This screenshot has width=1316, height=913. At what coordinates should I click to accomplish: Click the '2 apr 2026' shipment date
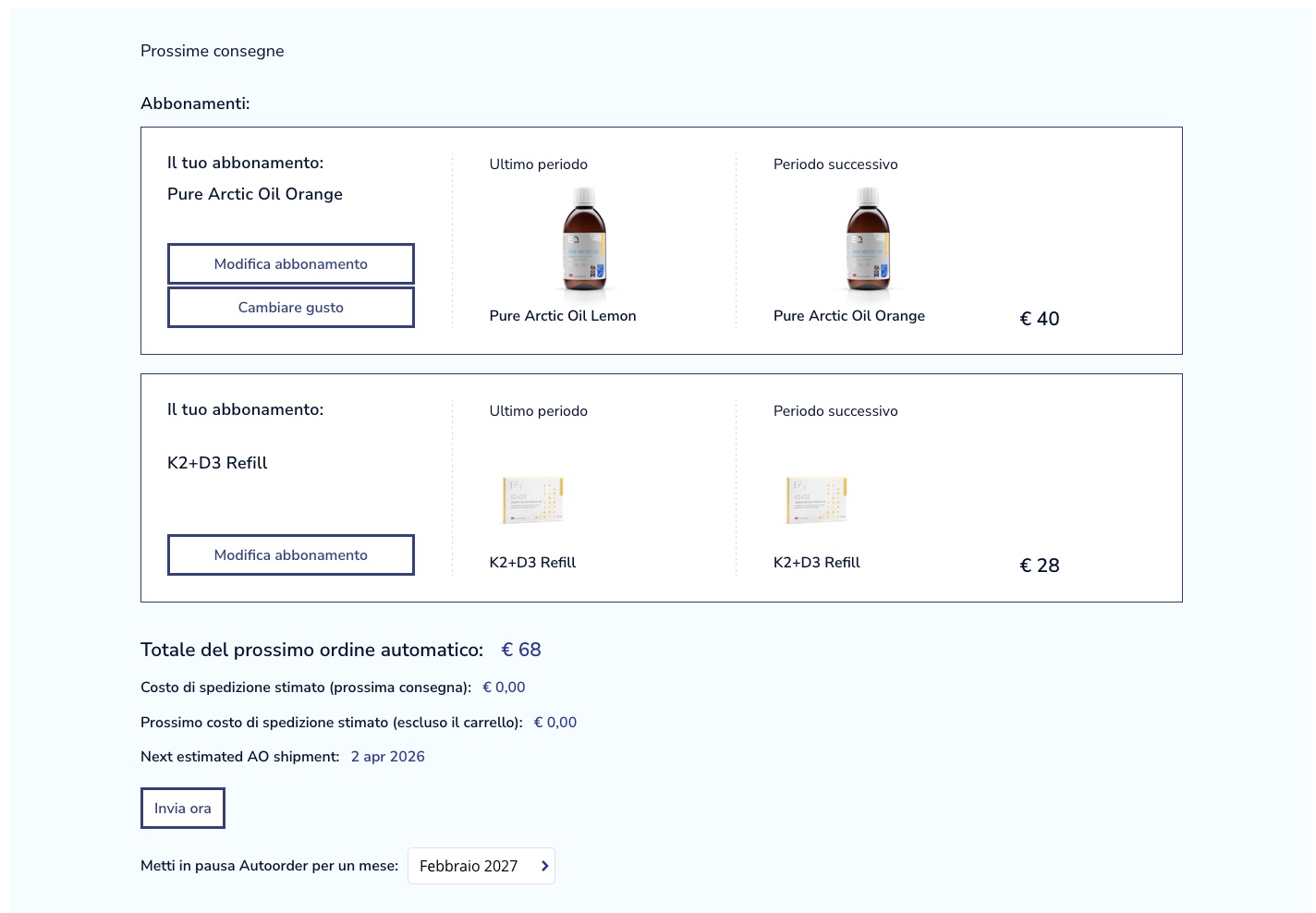coord(388,757)
